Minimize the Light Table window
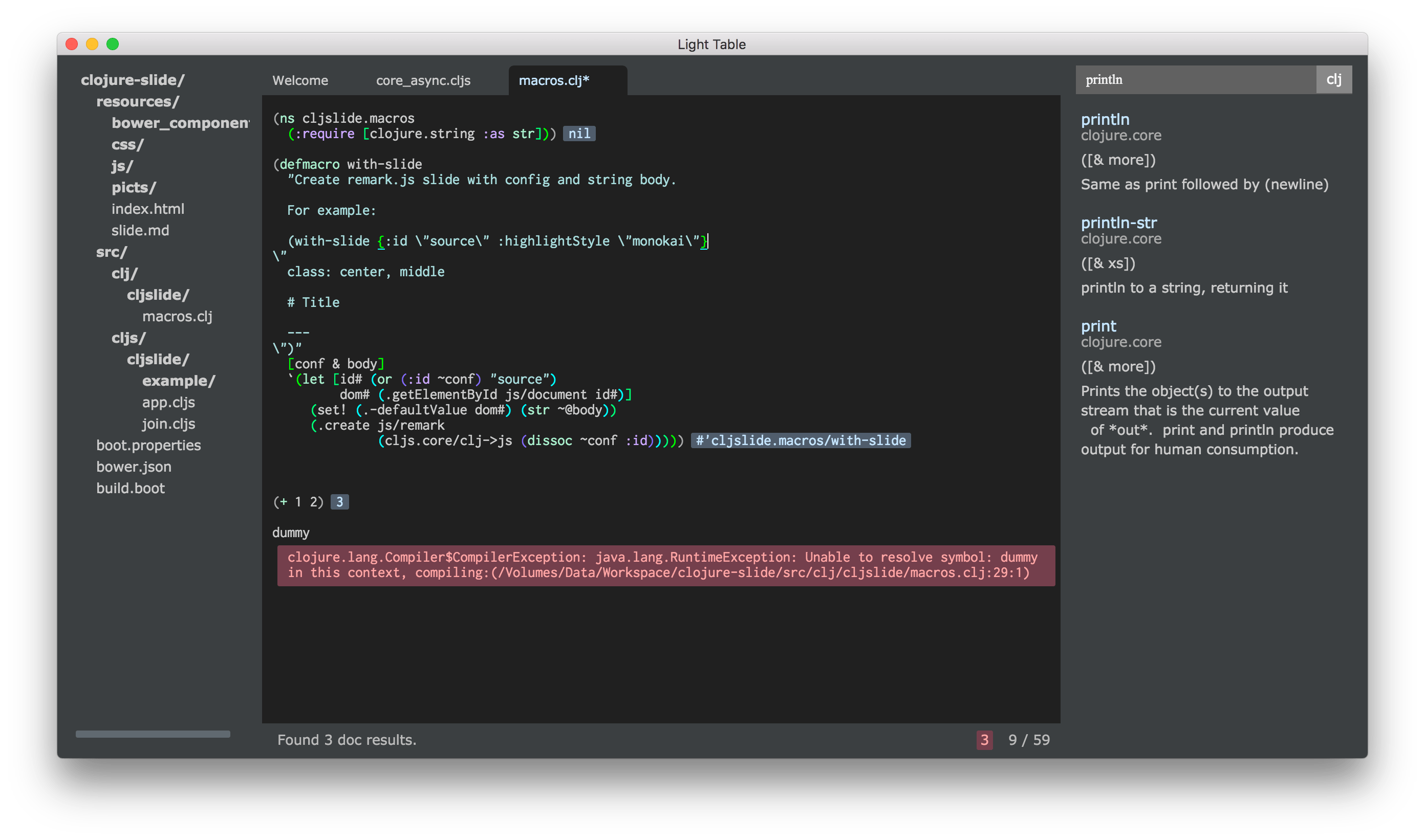The height and width of the screenshot is (840, 1425). [92, 43]
